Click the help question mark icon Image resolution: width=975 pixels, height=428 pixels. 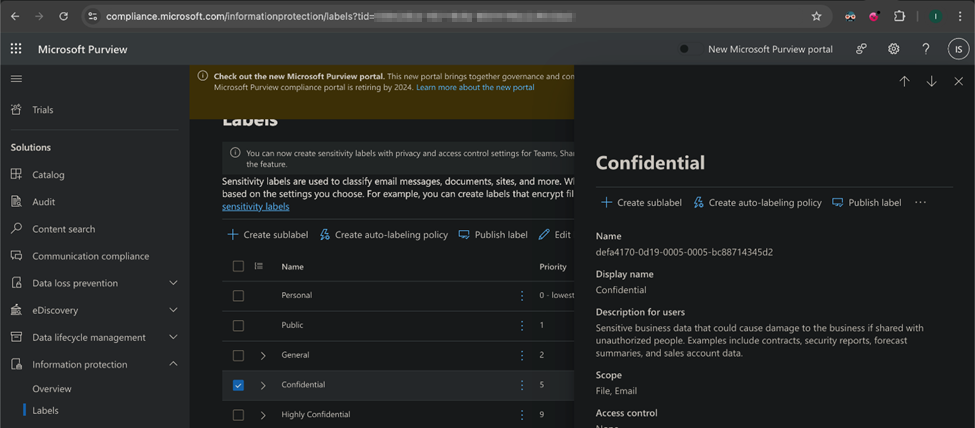coord(925,49)
